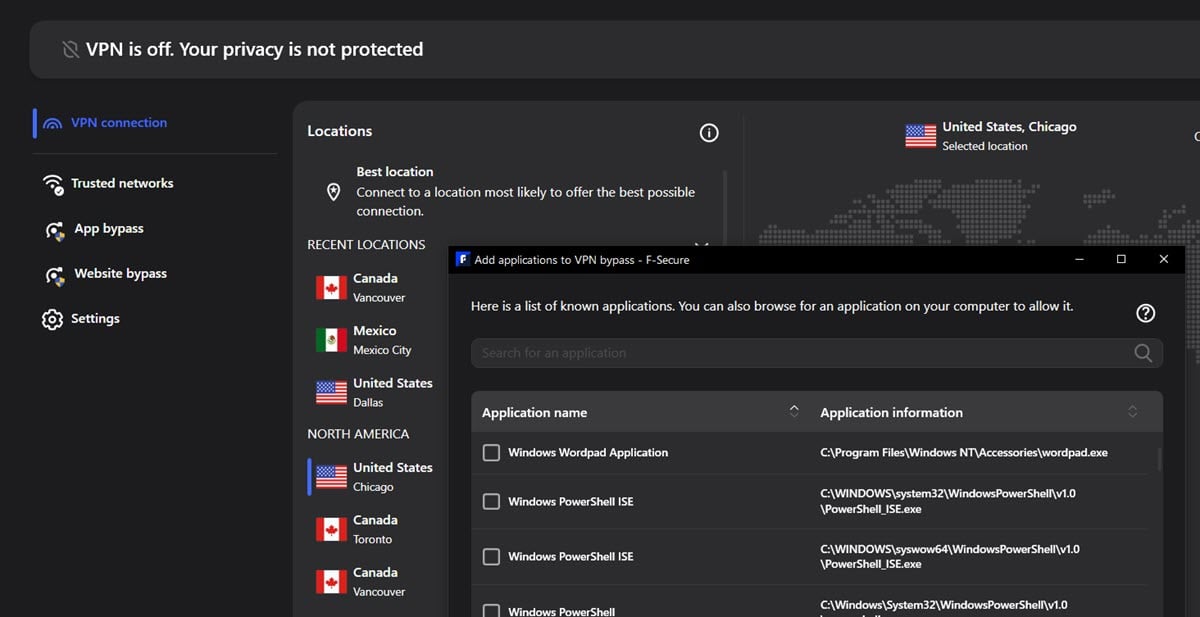Click the system32 PowerShell_ISE.exe path
This screenshot has height=617, width=1200.
pos(950,501)
